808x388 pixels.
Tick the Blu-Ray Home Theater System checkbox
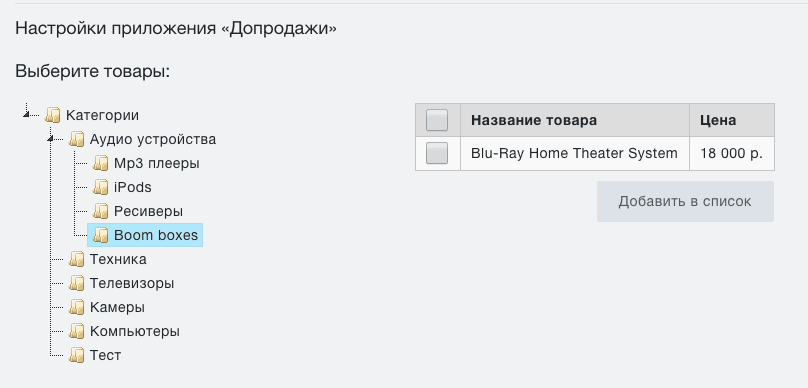pos(437,154)
